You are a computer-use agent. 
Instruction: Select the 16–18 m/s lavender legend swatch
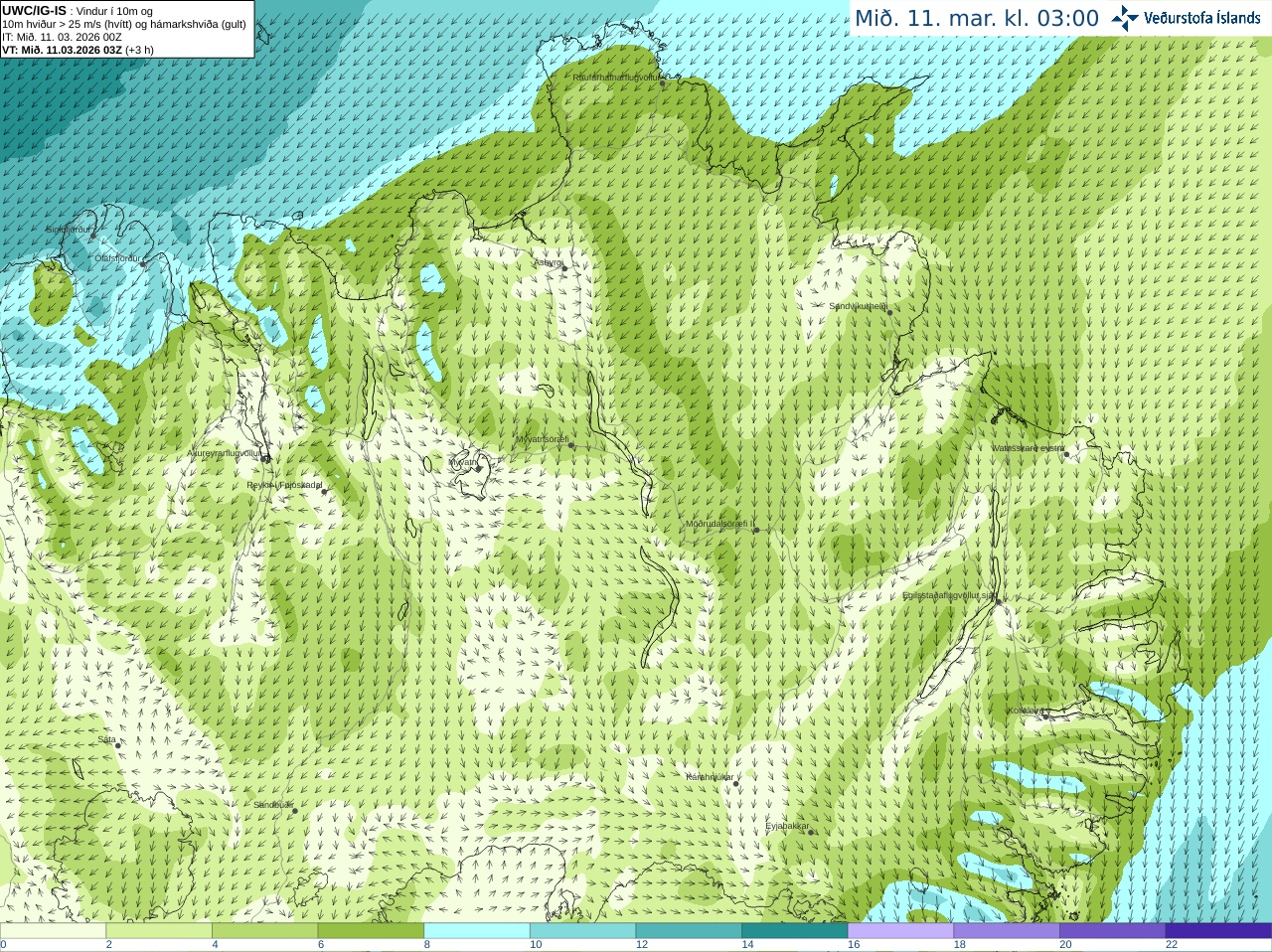pyautogui.click(x=900, y=931)
